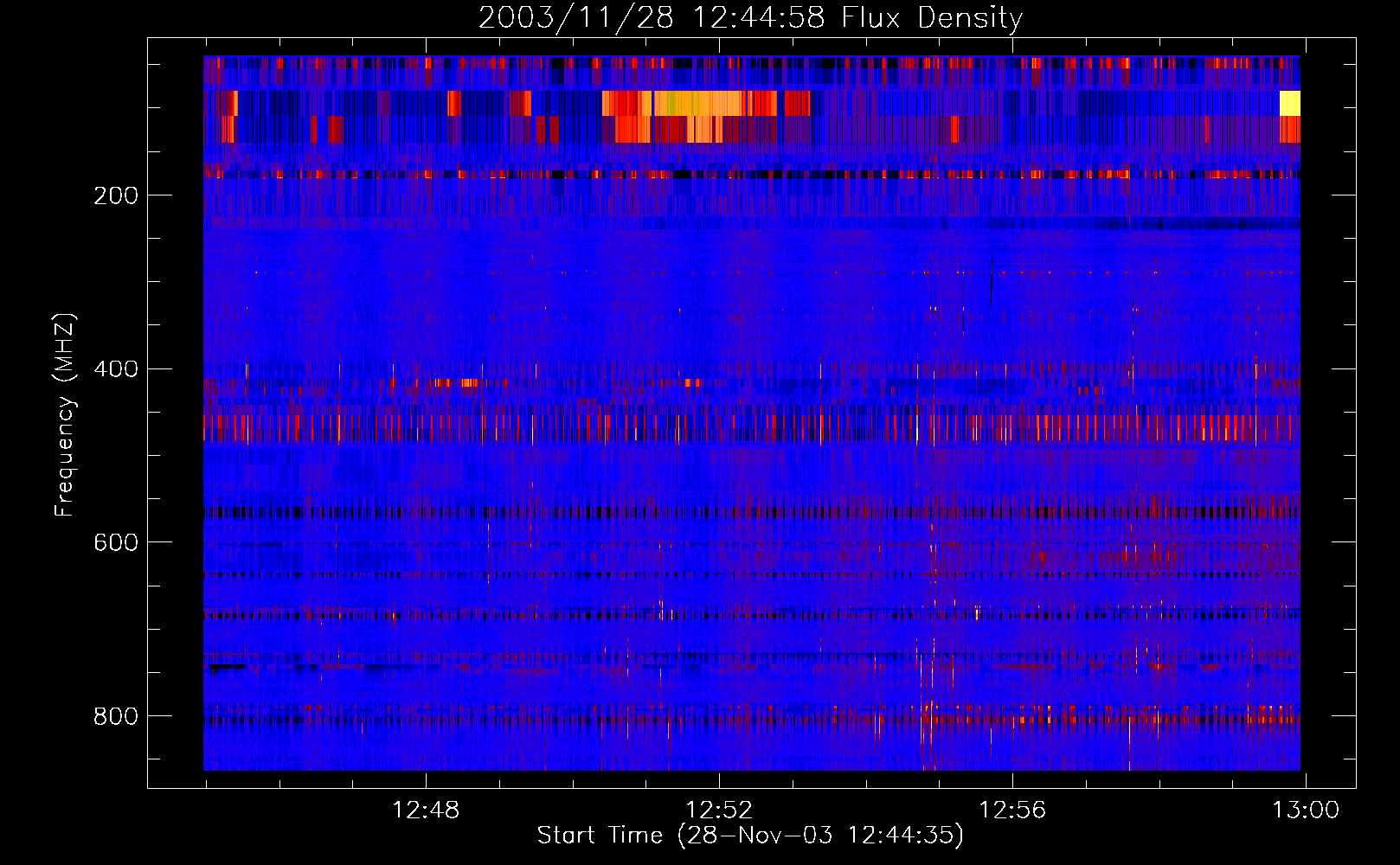This screenshot has width=1400, height=865.
Task: Click the 13:00 time tick label
Action: 1305,811
